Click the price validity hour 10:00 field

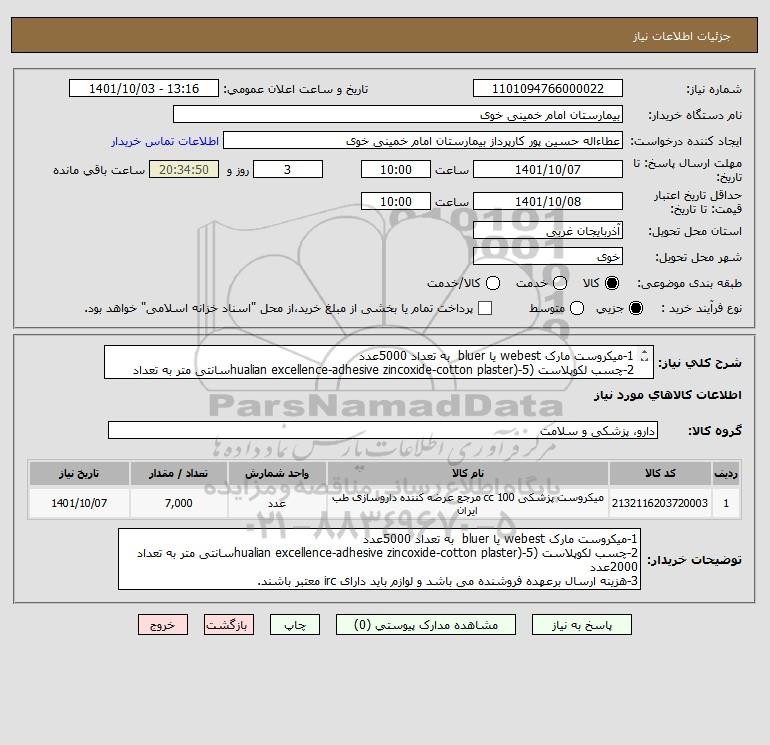click(396, 201)
